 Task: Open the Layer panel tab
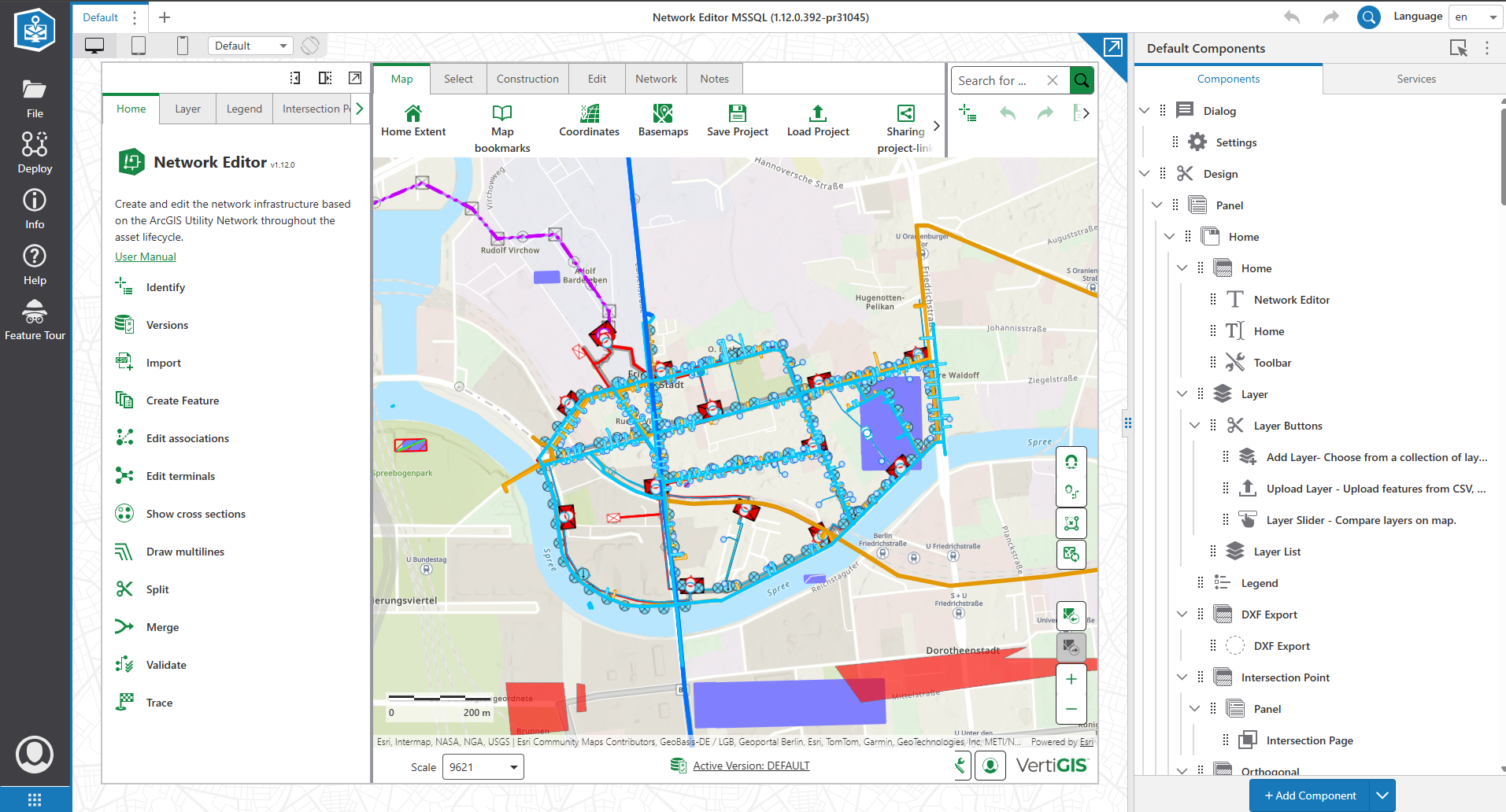(187, 109)
